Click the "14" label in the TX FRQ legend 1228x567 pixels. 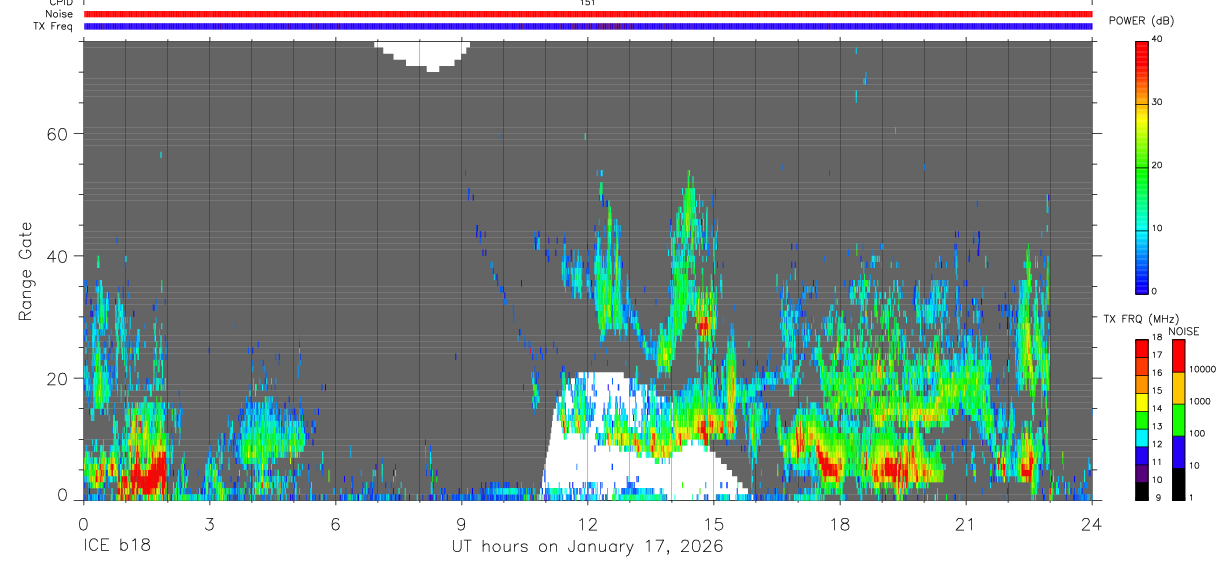point(1158,410)
